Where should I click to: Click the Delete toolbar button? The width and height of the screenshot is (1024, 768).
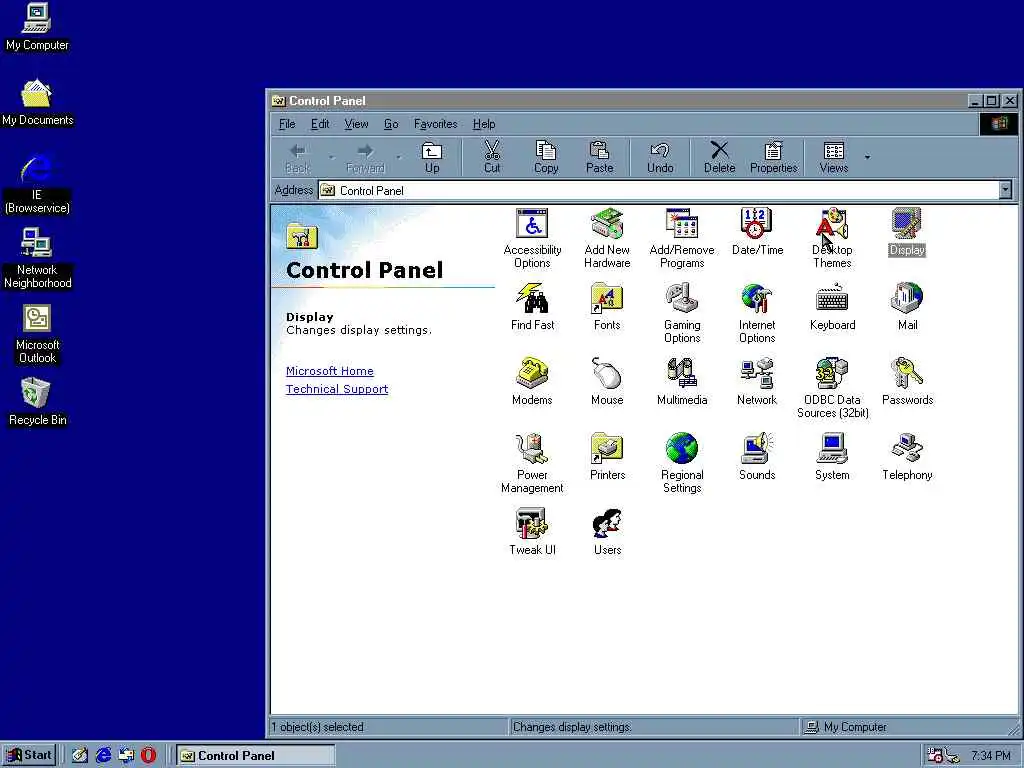pos(719,157)
